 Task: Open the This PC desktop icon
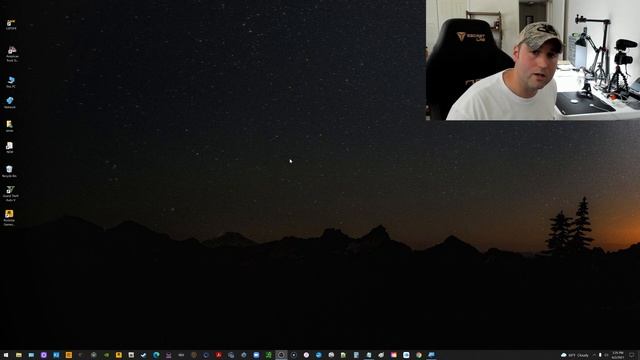[11, 82]
